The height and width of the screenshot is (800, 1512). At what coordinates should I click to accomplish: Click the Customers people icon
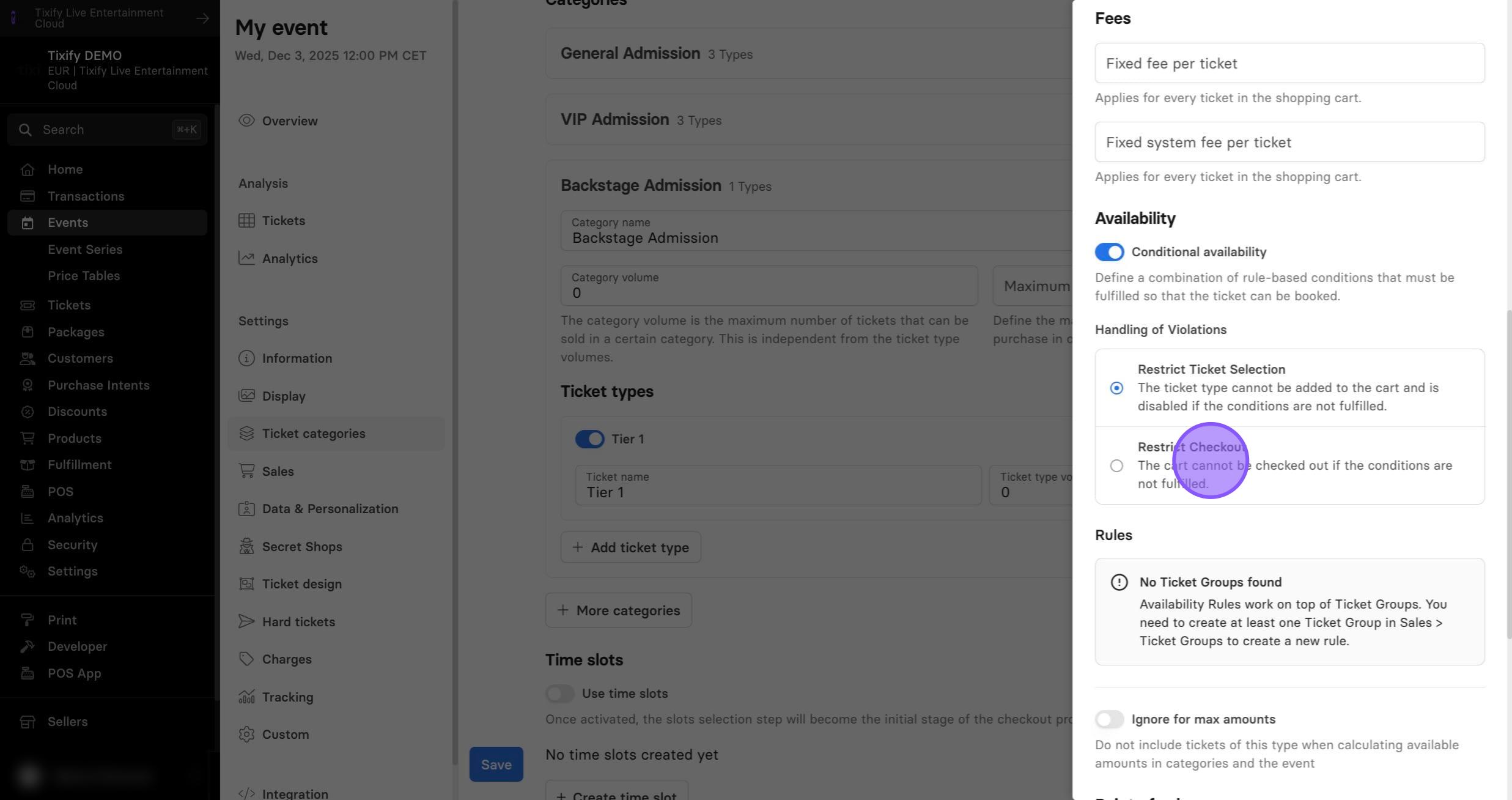click(27, 358)
